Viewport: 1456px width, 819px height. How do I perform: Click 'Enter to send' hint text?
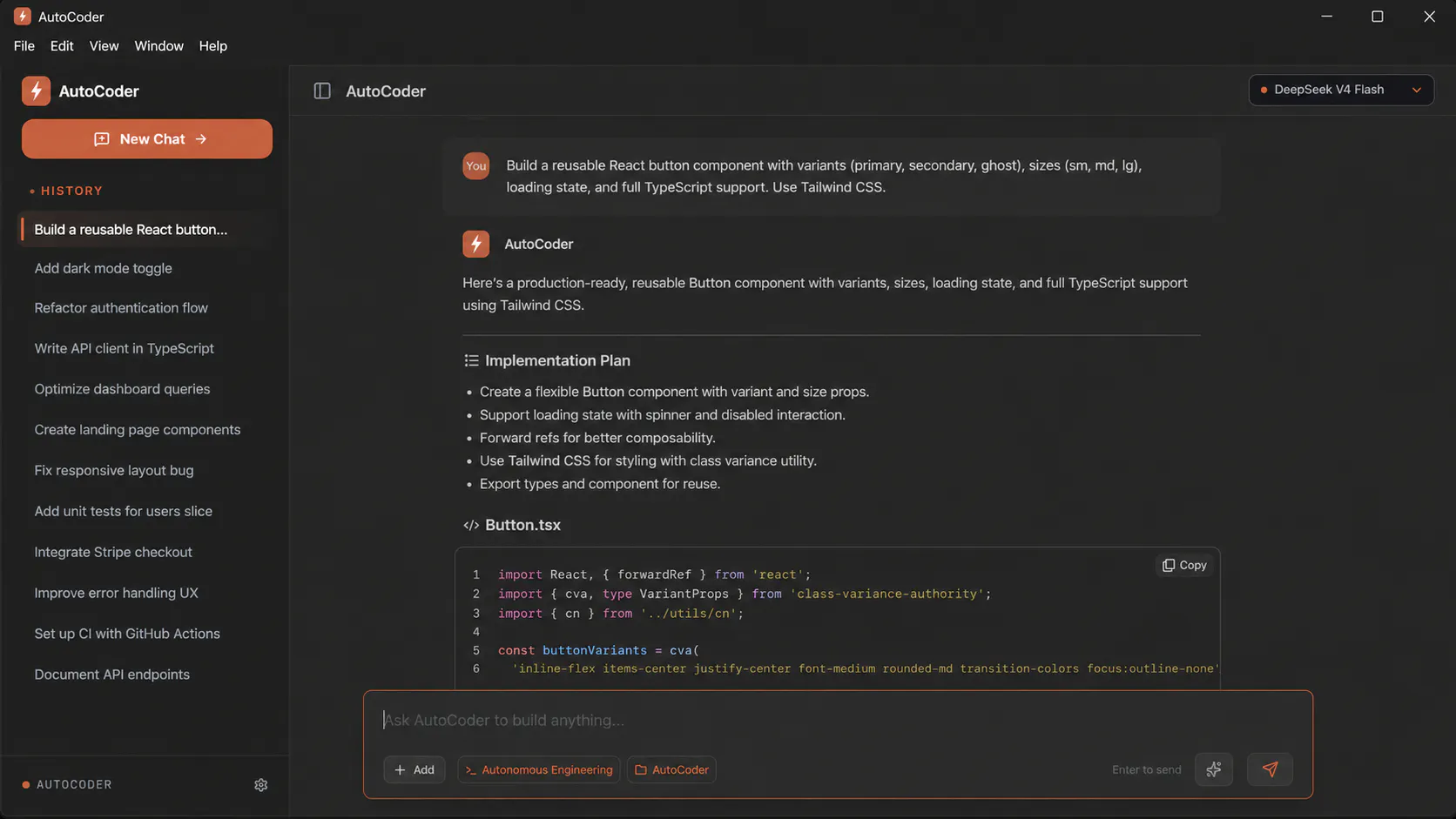click(x=1146, y=769)
